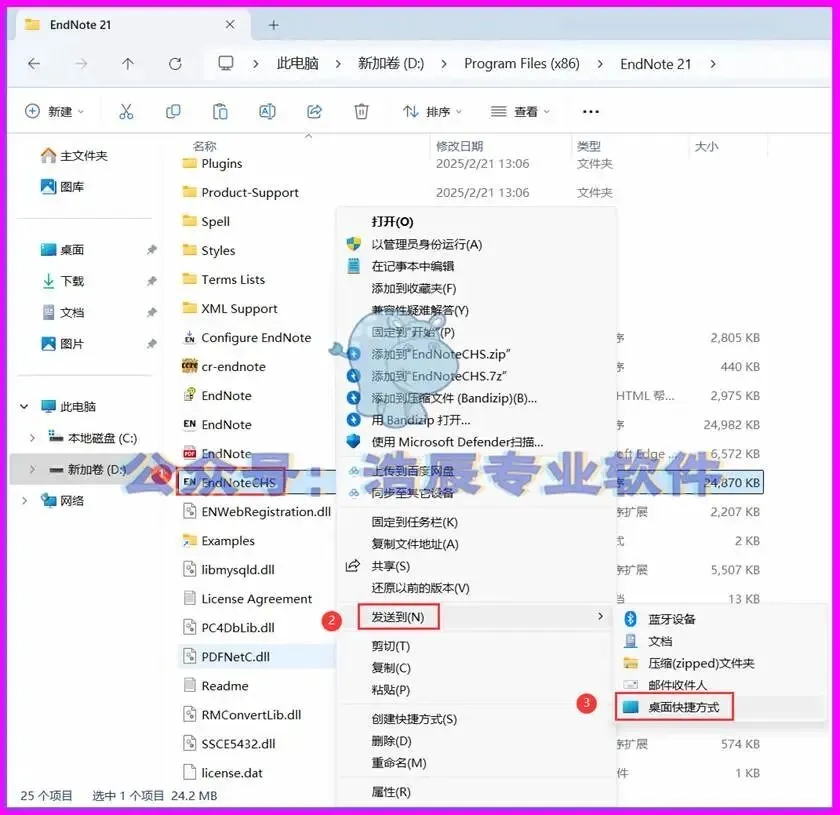Screen dimensions: 840x815
Task: Expand chevron after 此电脑 in address bar
Action: click(338, 64)
